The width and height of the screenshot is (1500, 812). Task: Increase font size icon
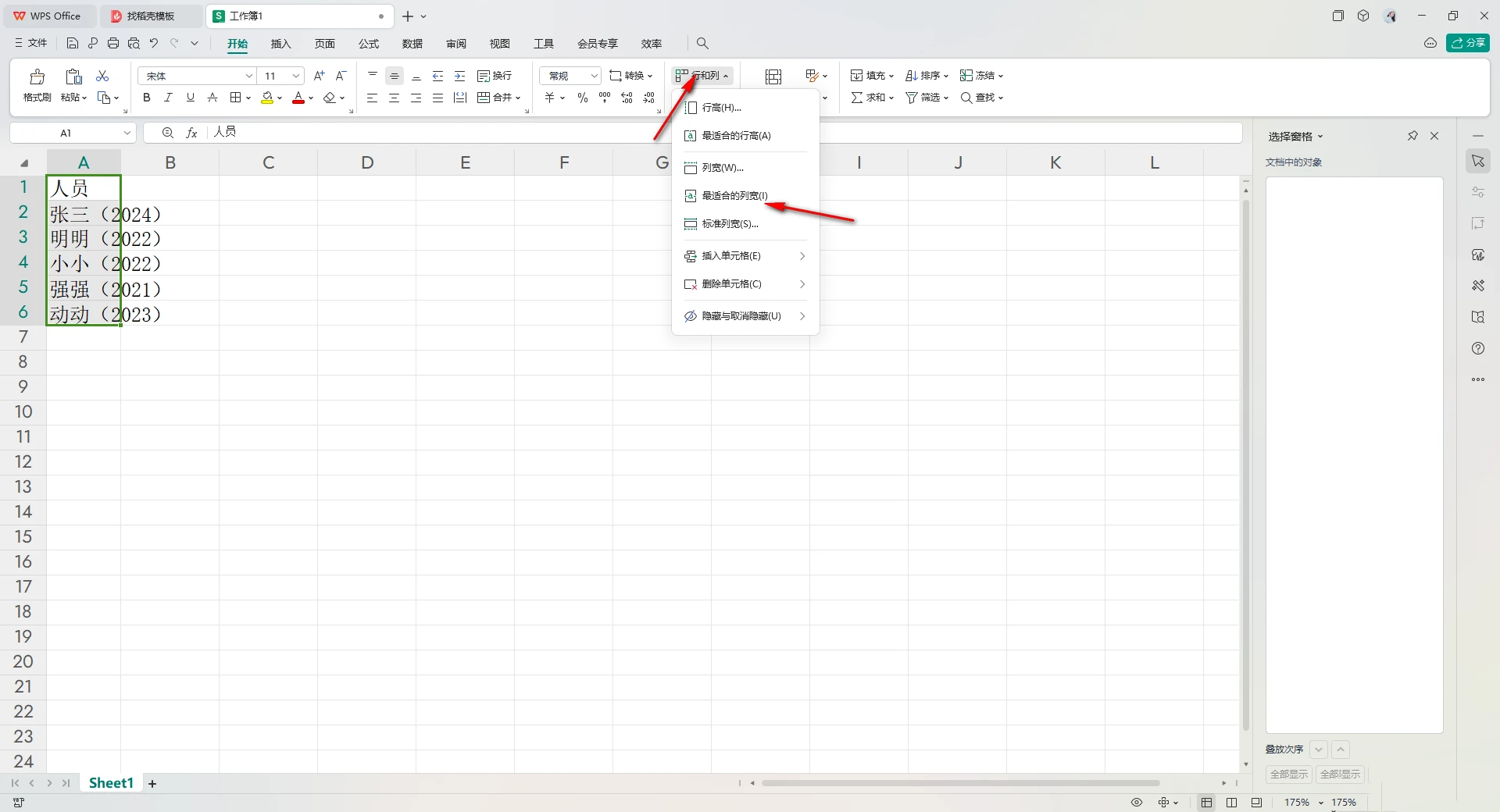(319, 76)
